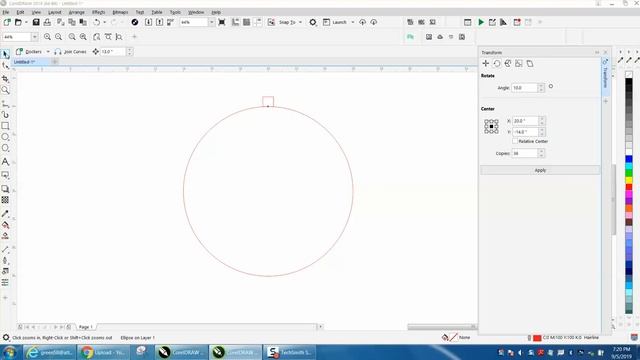Image resolution: width=640 pixels, height=360 pixels.
Task: Click the Apply button in Transform docker
Action: (x=540, y=170)
